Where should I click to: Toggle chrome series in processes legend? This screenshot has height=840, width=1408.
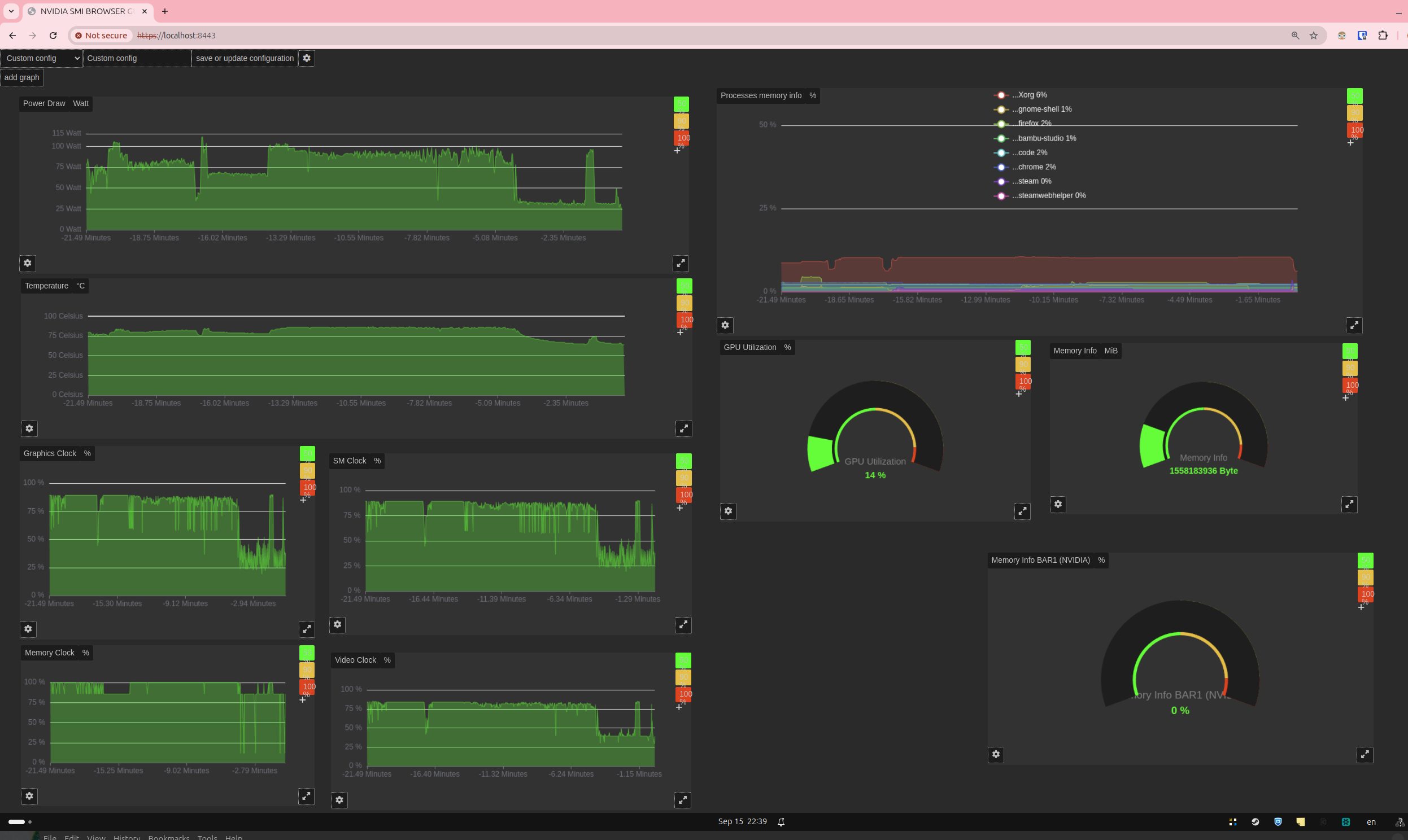pos(1032,167)
